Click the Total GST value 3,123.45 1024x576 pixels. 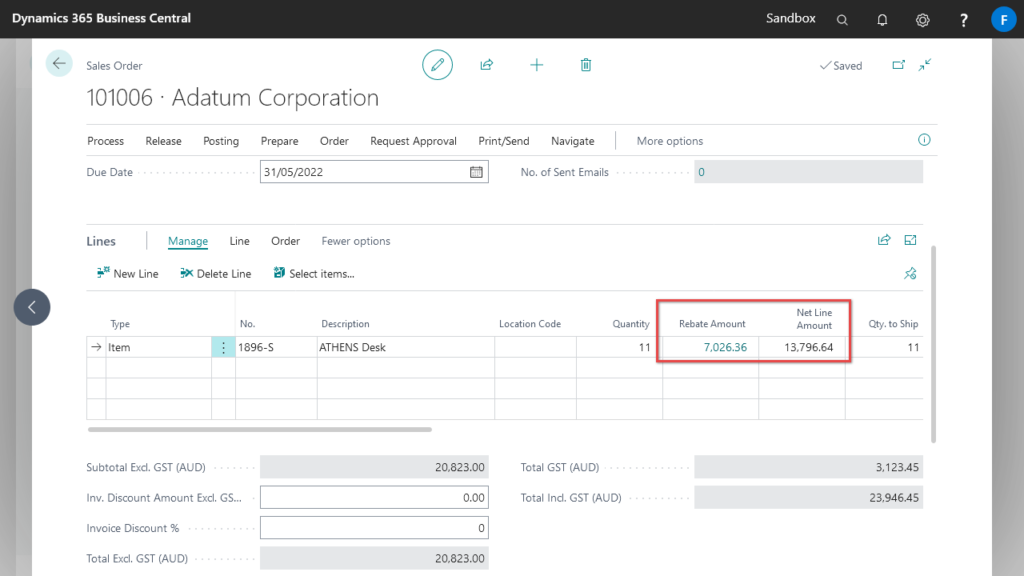pos(808,468)
